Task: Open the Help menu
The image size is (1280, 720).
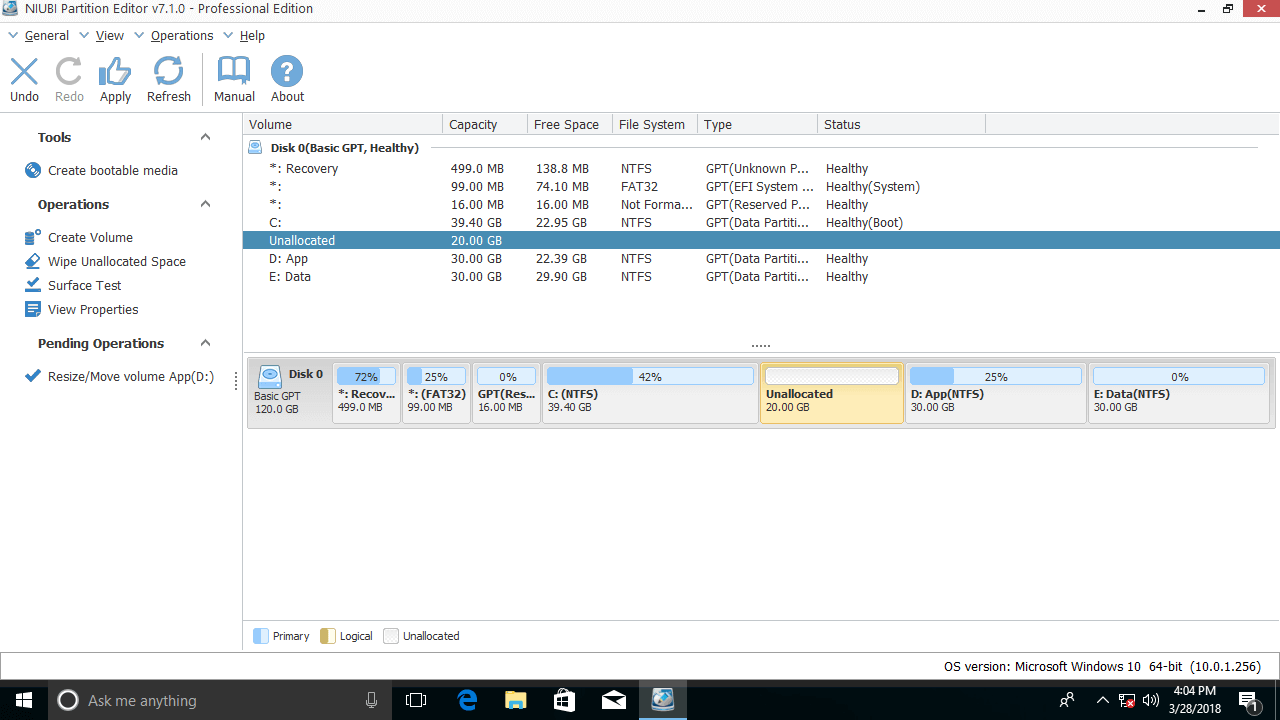Action: (252, 35)
